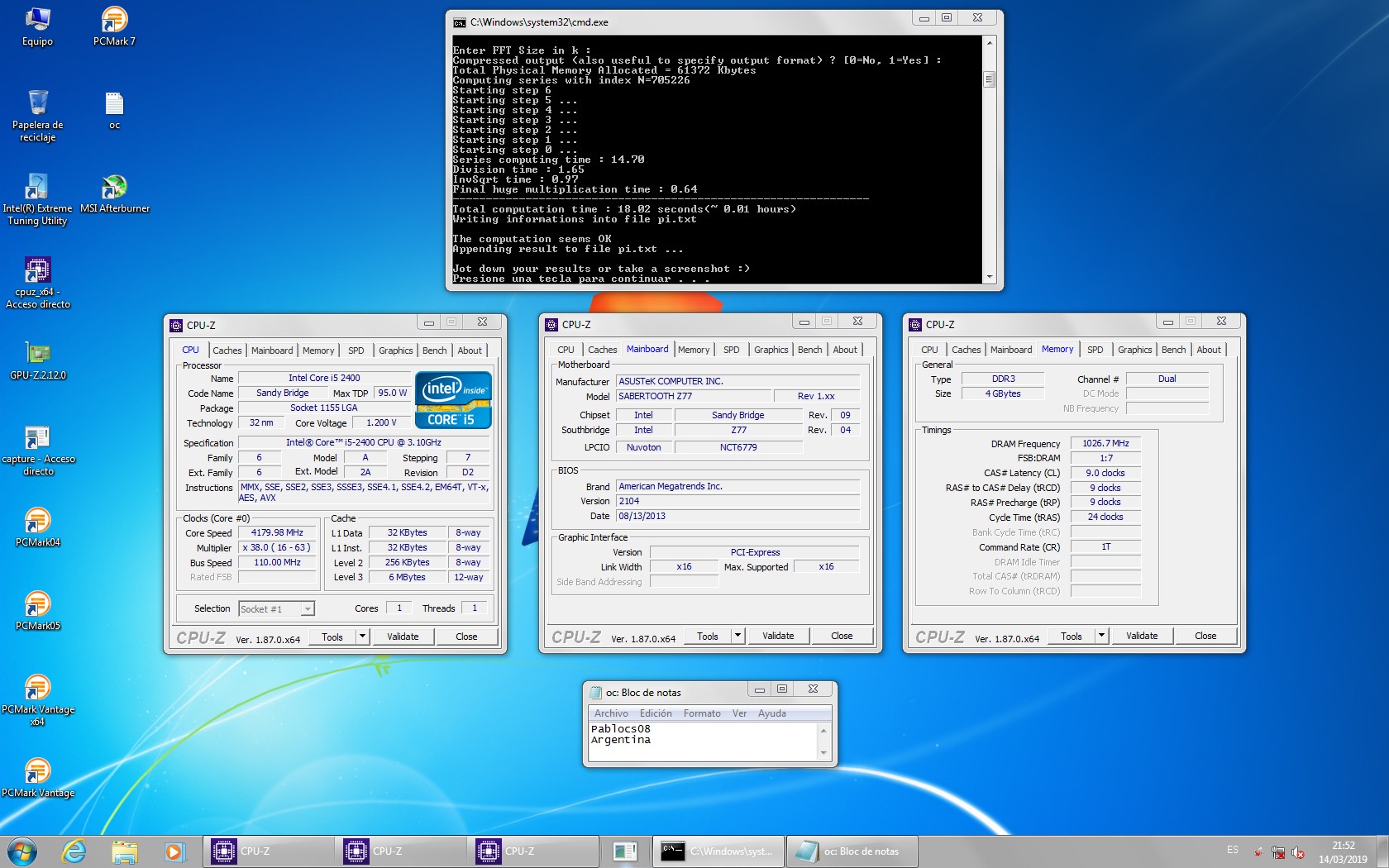This screenshot has width=1389, height=868.
Task: Click Close button in Memory CPU-Z window
Action: [x=1205, y=636]
